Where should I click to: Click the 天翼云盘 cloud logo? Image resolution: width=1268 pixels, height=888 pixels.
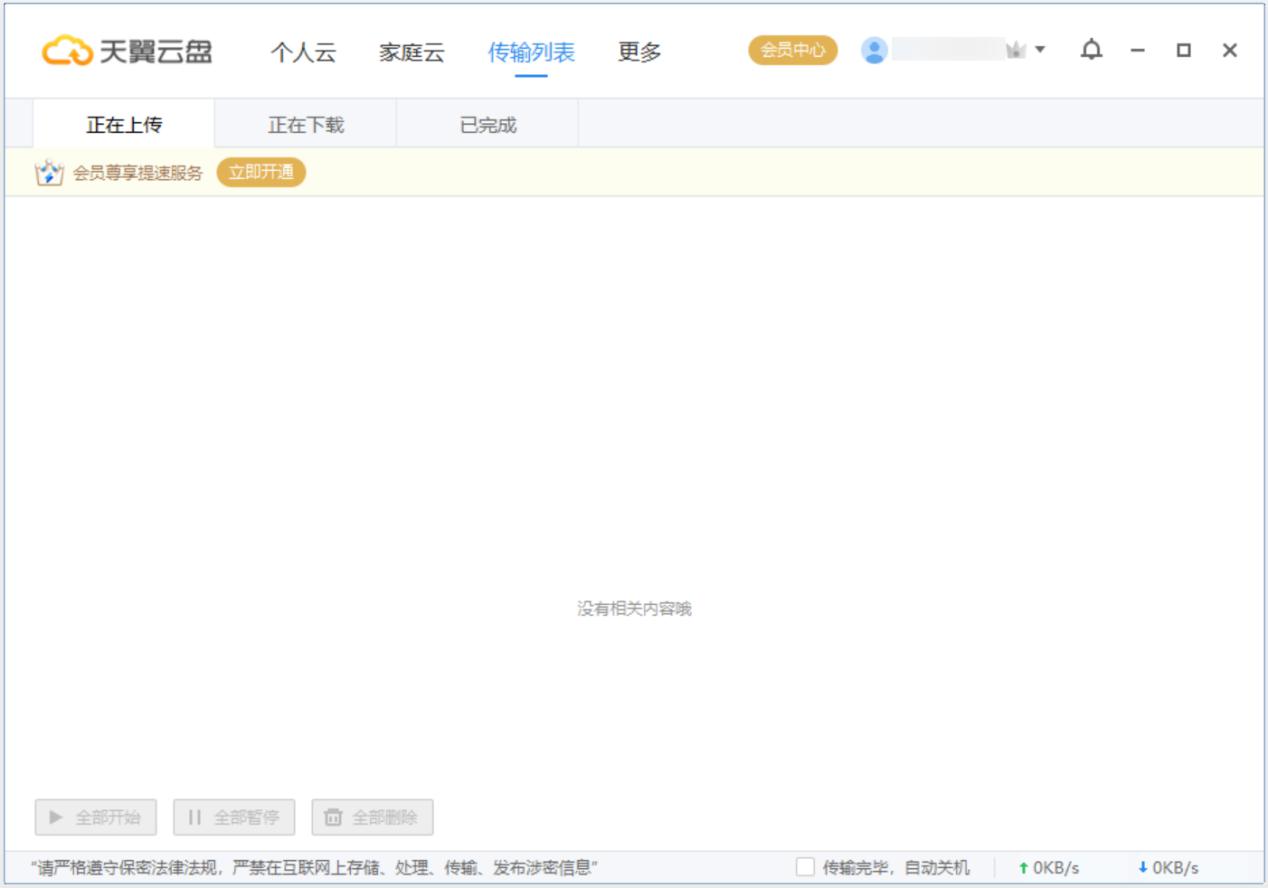pyautogui.click(x=67, y=51)
